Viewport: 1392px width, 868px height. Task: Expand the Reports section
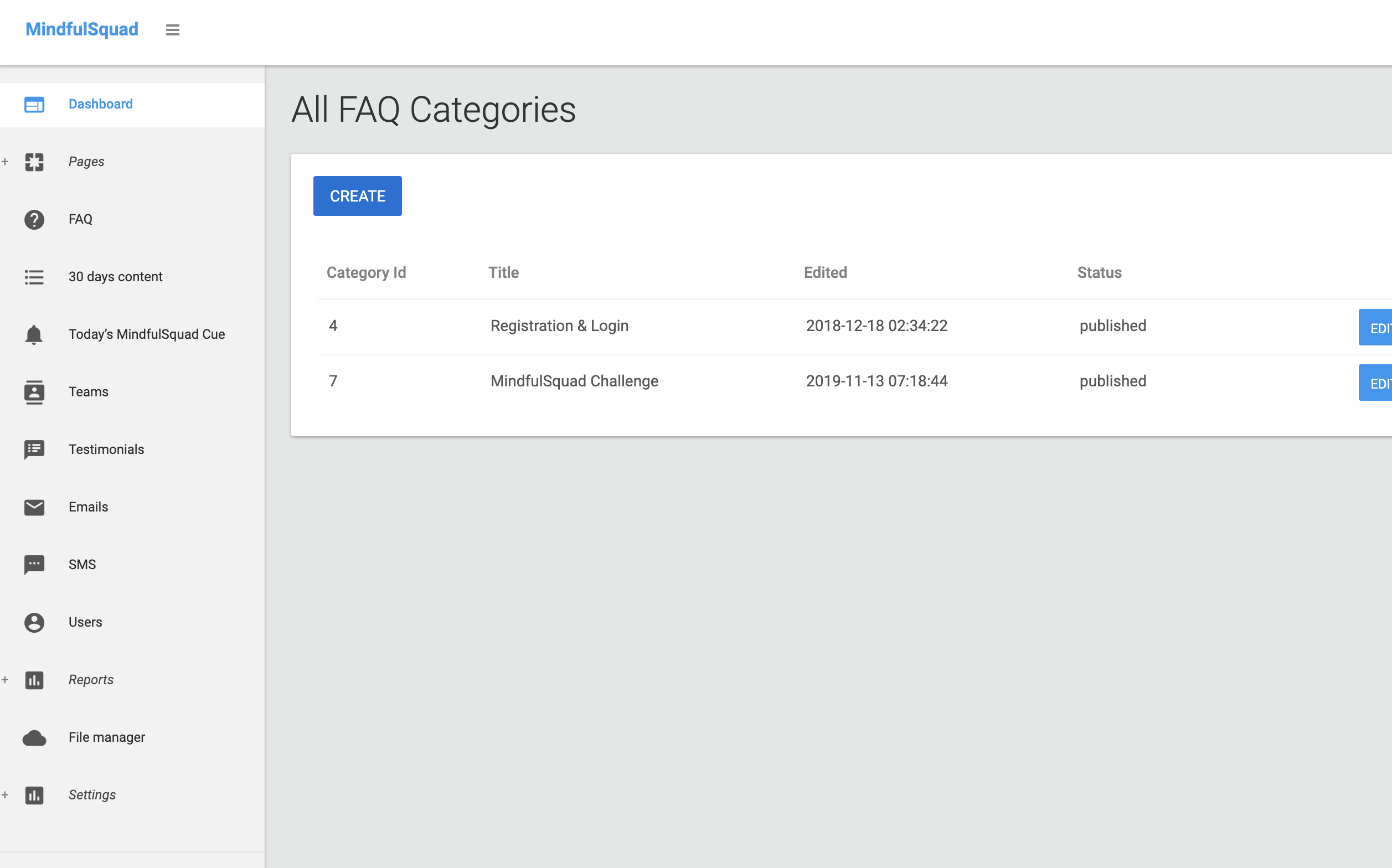click(x=6, y=680)
